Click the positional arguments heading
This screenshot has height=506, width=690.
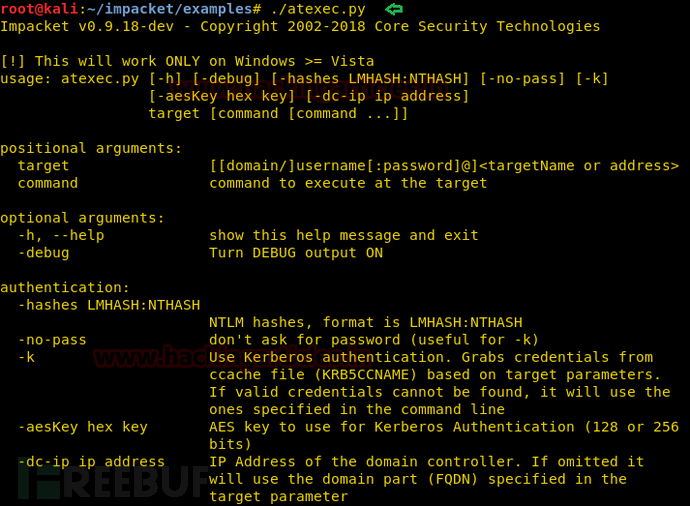tap(91, 149)
